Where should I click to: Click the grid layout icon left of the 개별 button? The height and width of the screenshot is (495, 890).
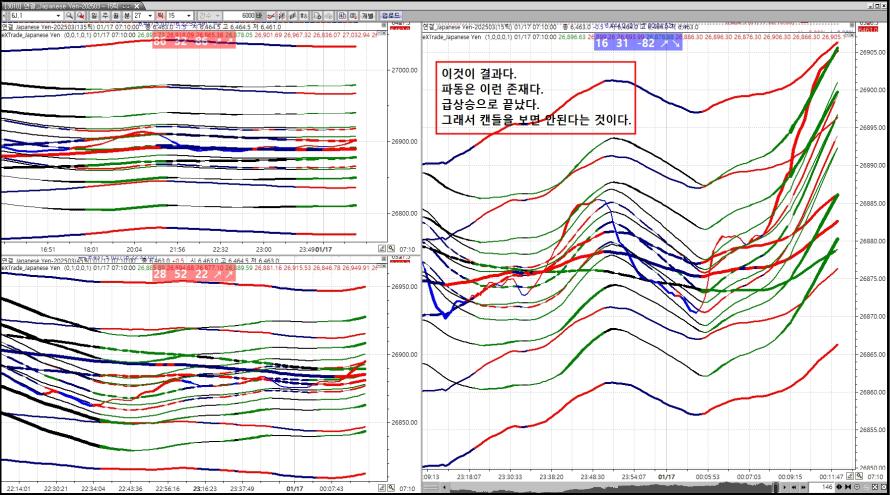[355, 16]
